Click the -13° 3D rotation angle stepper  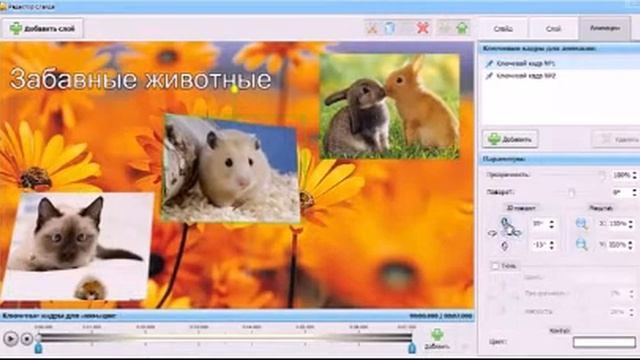coord(552,245)
